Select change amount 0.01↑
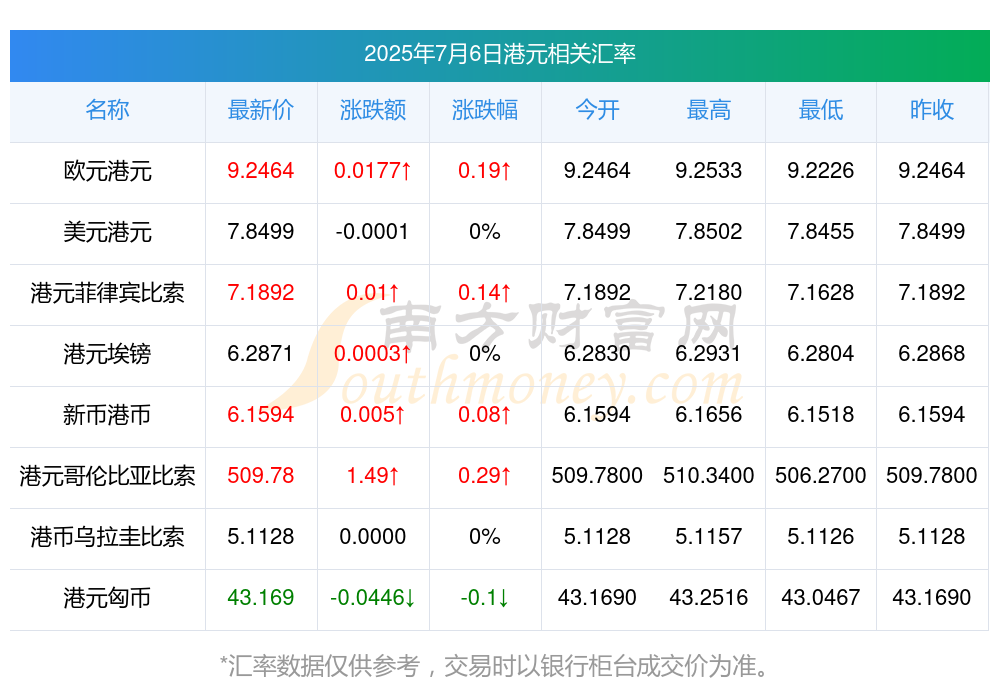Image resolution: width=1000 pixels, height=698 pixels. [x=373, y=292]
